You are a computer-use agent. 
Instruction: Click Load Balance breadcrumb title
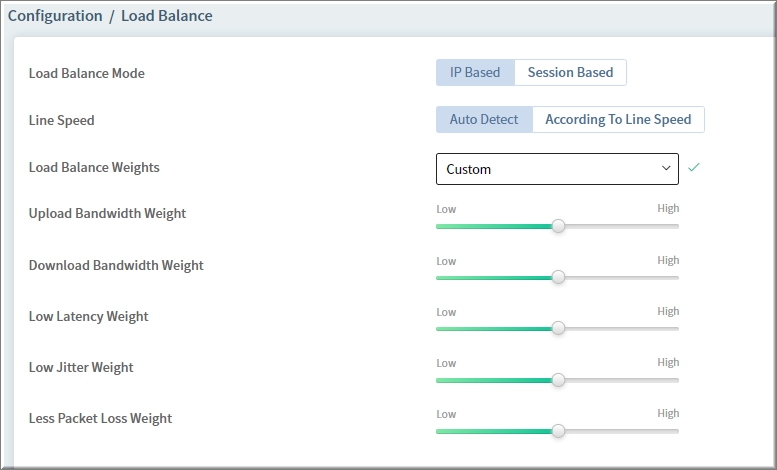tap(167, 16)
